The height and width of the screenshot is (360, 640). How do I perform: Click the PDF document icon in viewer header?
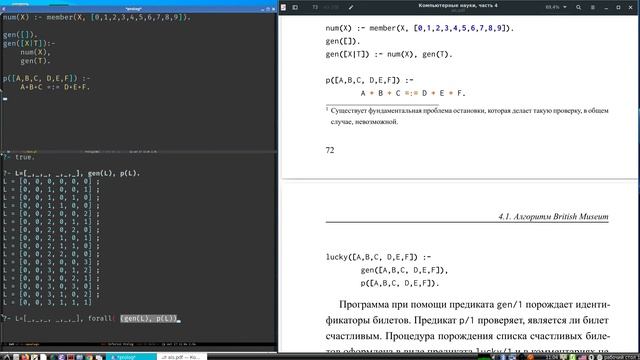(283, 7)
